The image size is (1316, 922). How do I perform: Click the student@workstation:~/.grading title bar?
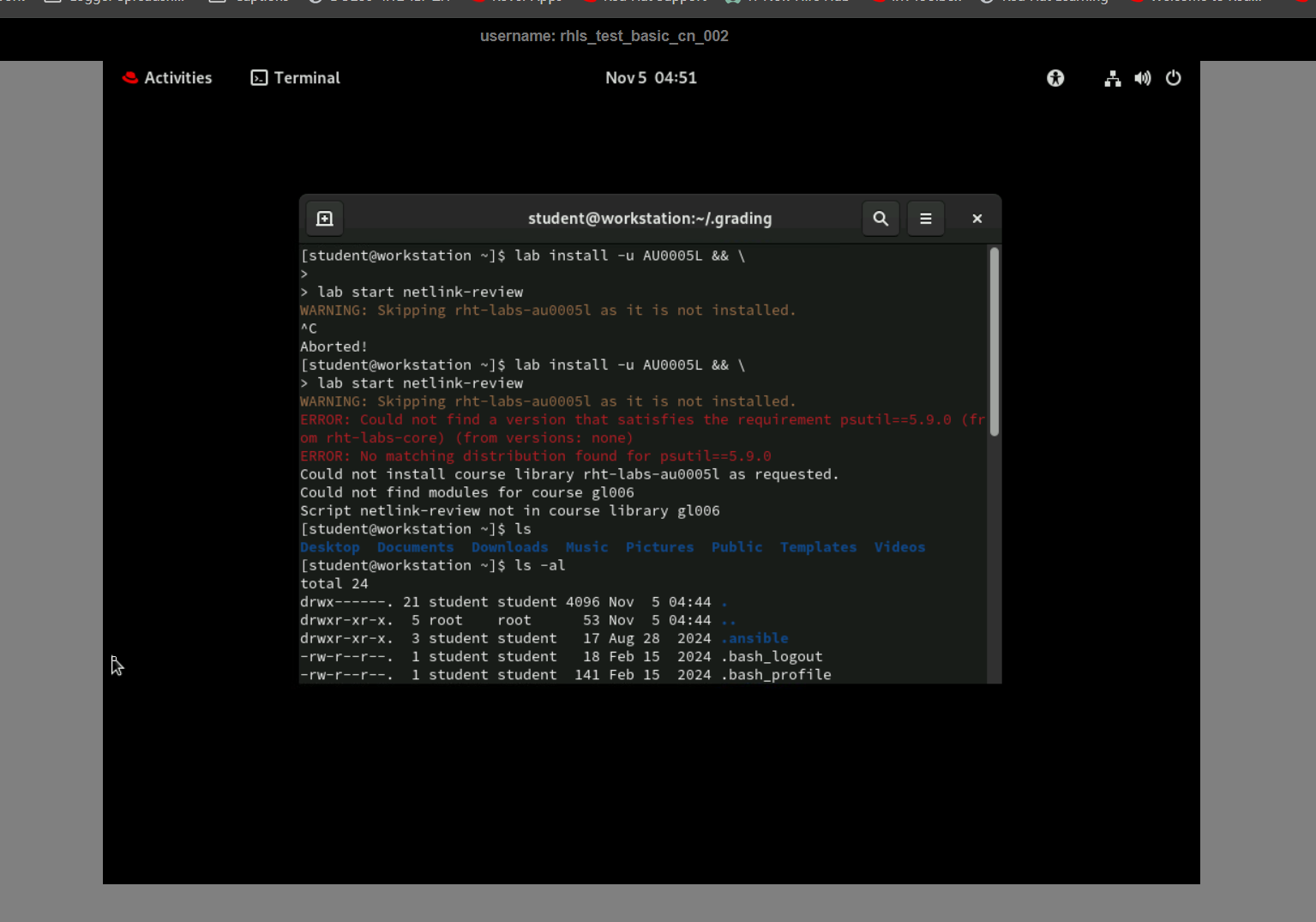(649, 219)
